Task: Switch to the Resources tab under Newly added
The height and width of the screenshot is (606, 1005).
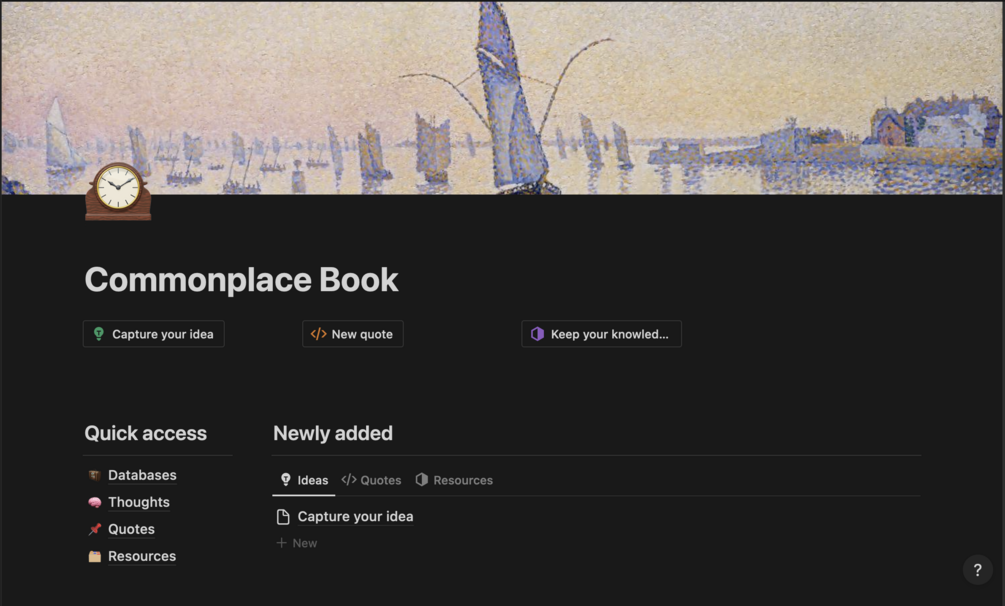Action: pyautogui.click(x=454, y=480)
